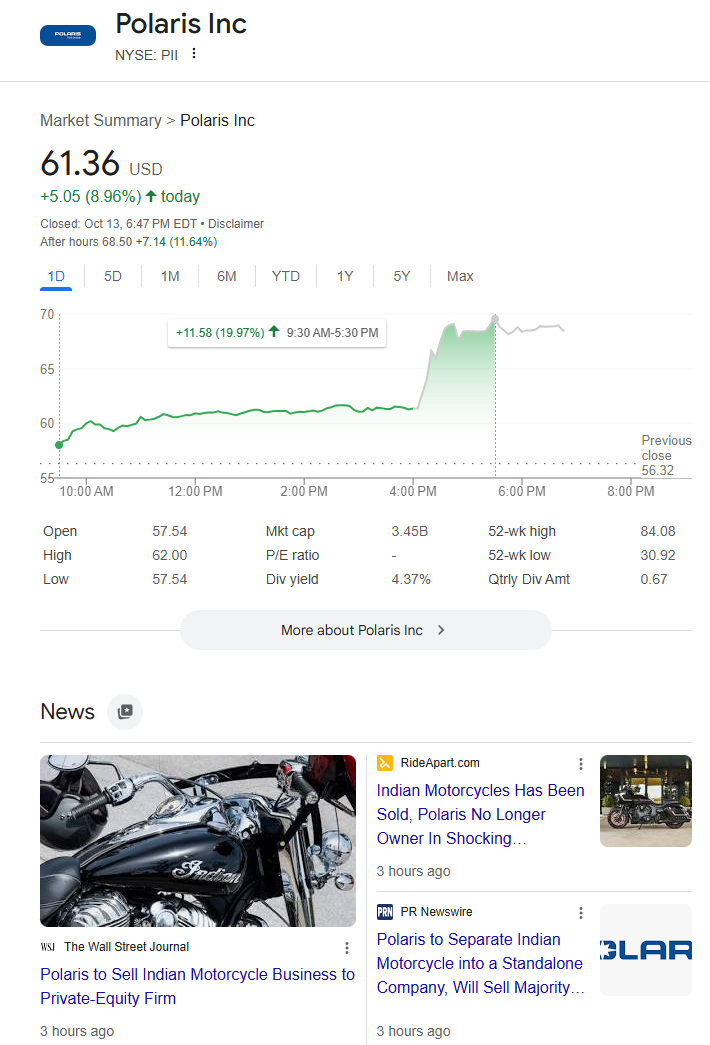Click the Polaris Inc page heading

(181, 24)
